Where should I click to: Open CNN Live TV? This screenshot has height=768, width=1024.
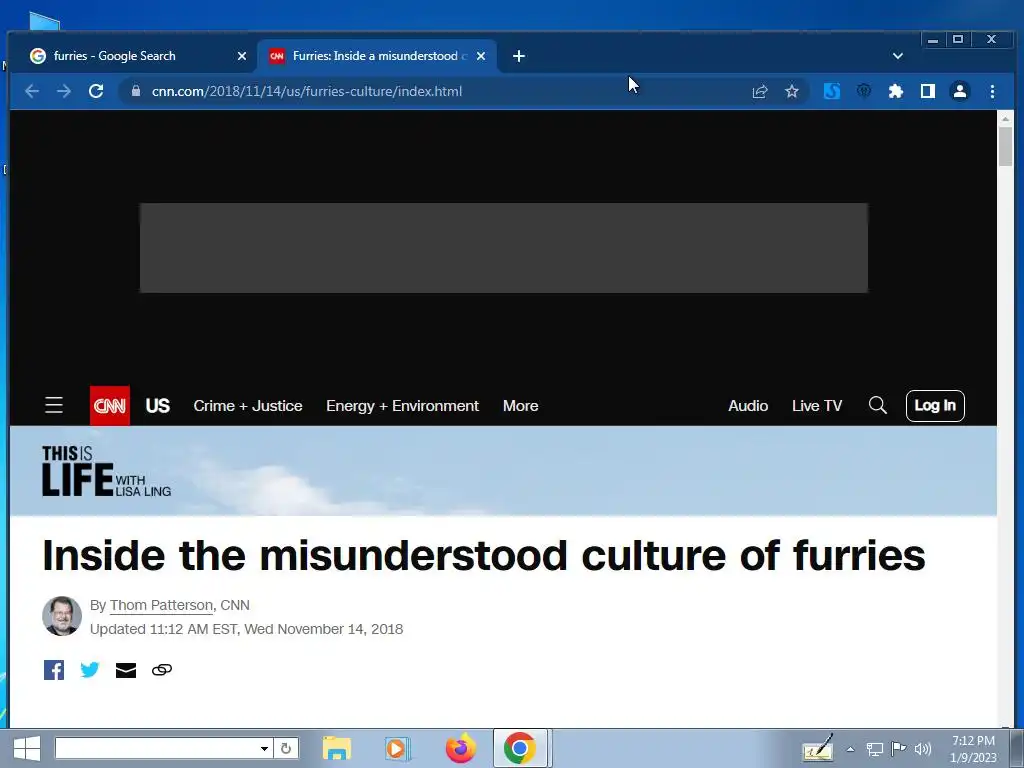point(817,406)
